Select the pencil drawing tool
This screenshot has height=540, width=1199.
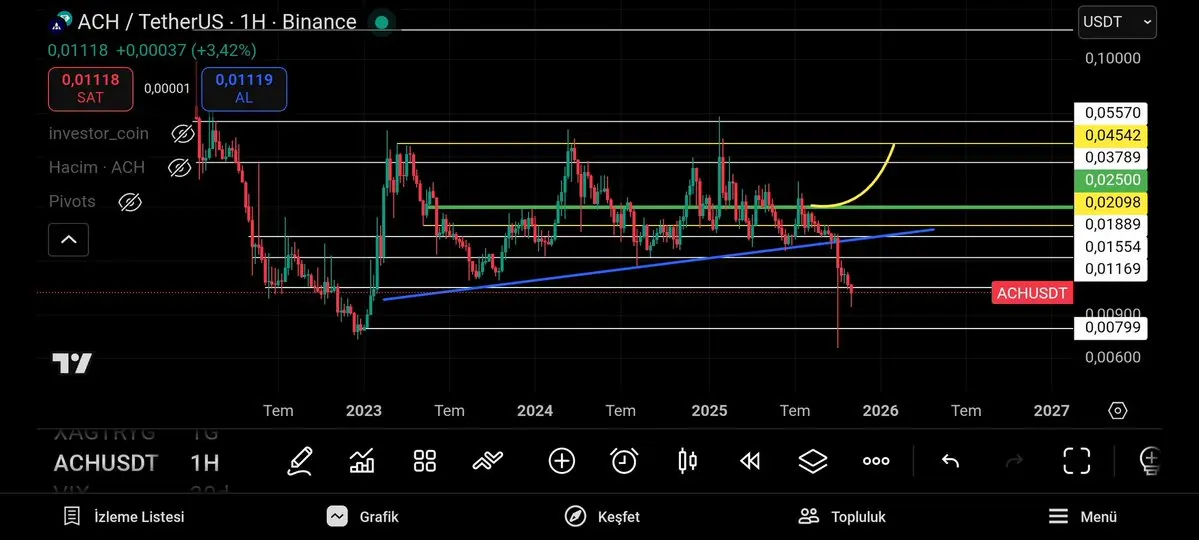click(x=300, y=460)
